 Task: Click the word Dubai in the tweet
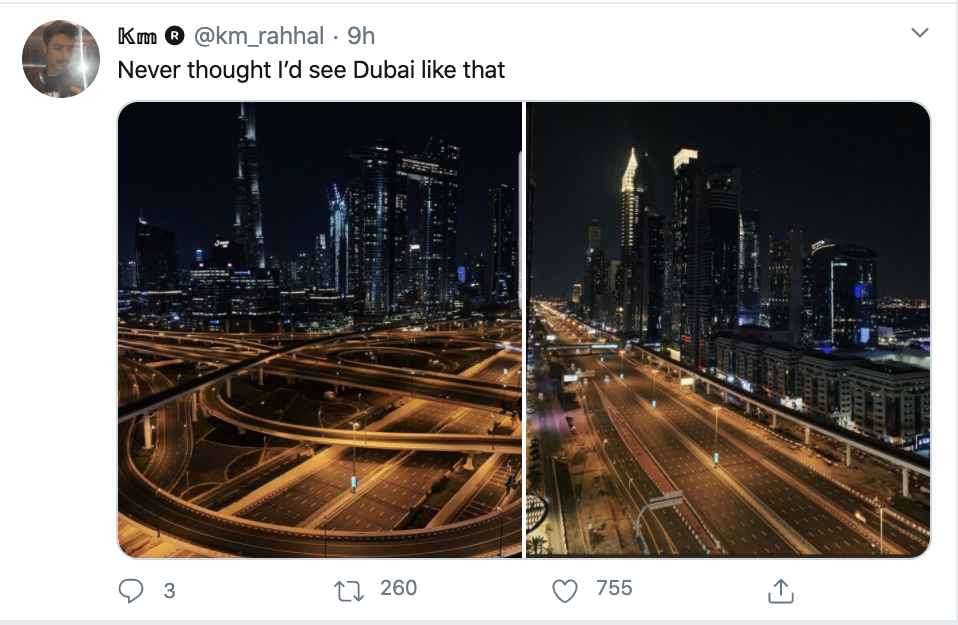(384, 70)
